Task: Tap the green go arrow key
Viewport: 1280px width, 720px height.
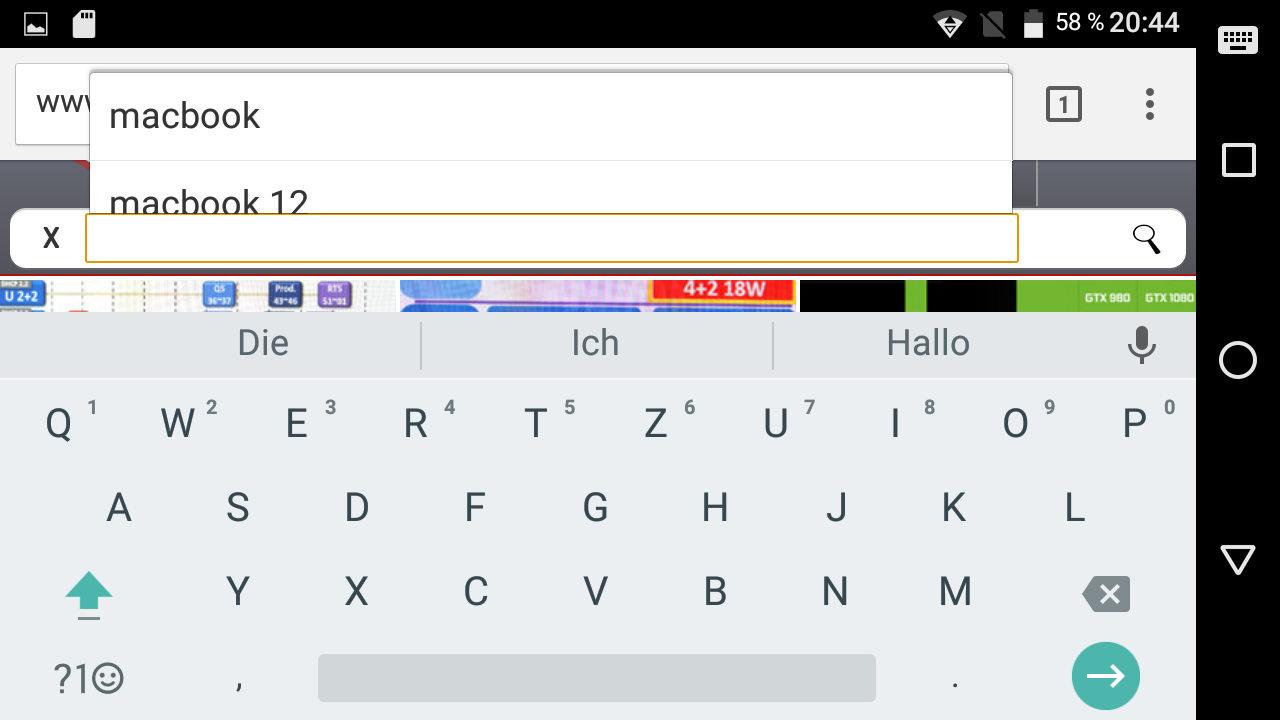Action: [1105, 676]
